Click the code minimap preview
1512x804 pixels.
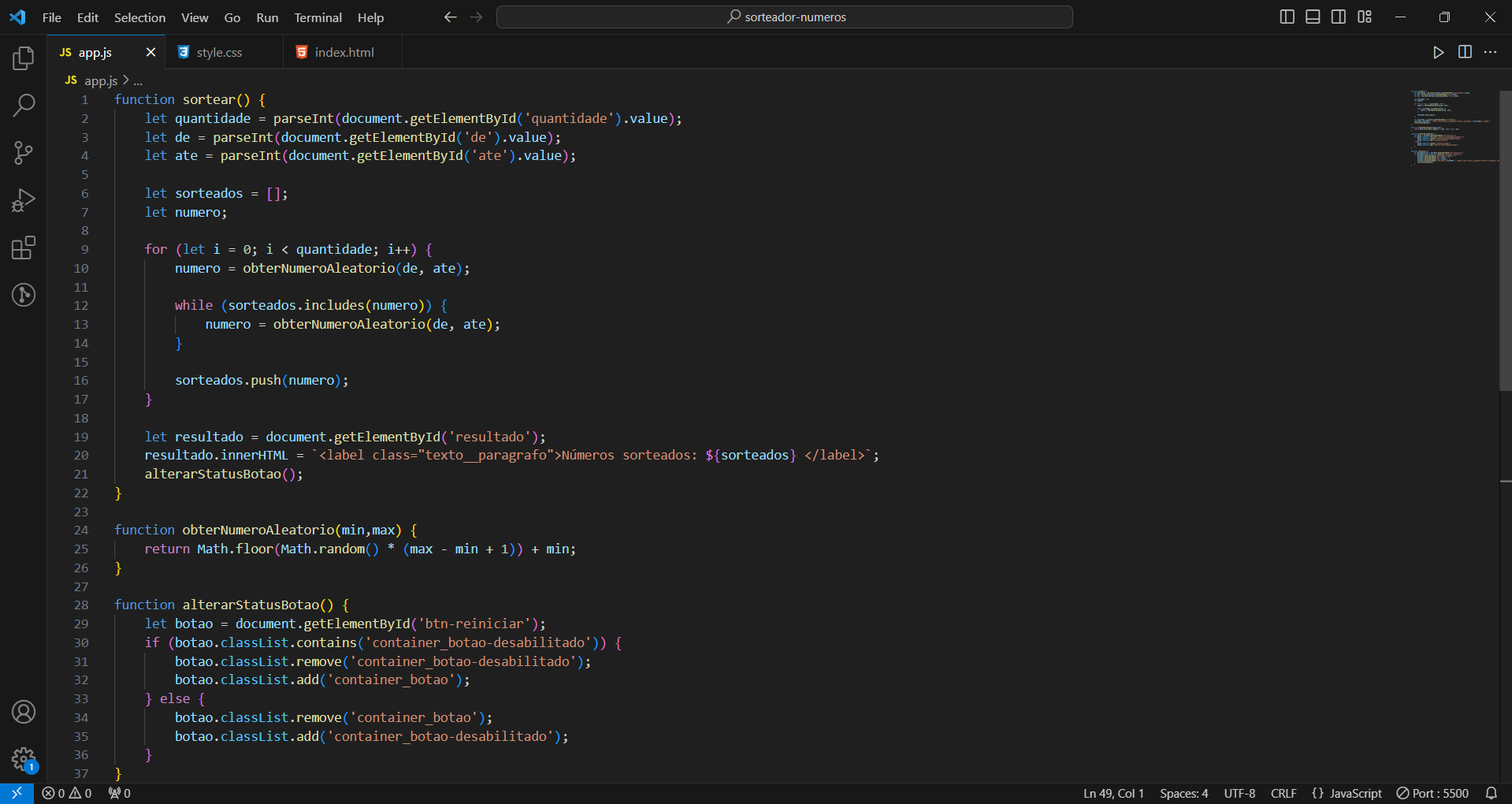[1454, 127]
